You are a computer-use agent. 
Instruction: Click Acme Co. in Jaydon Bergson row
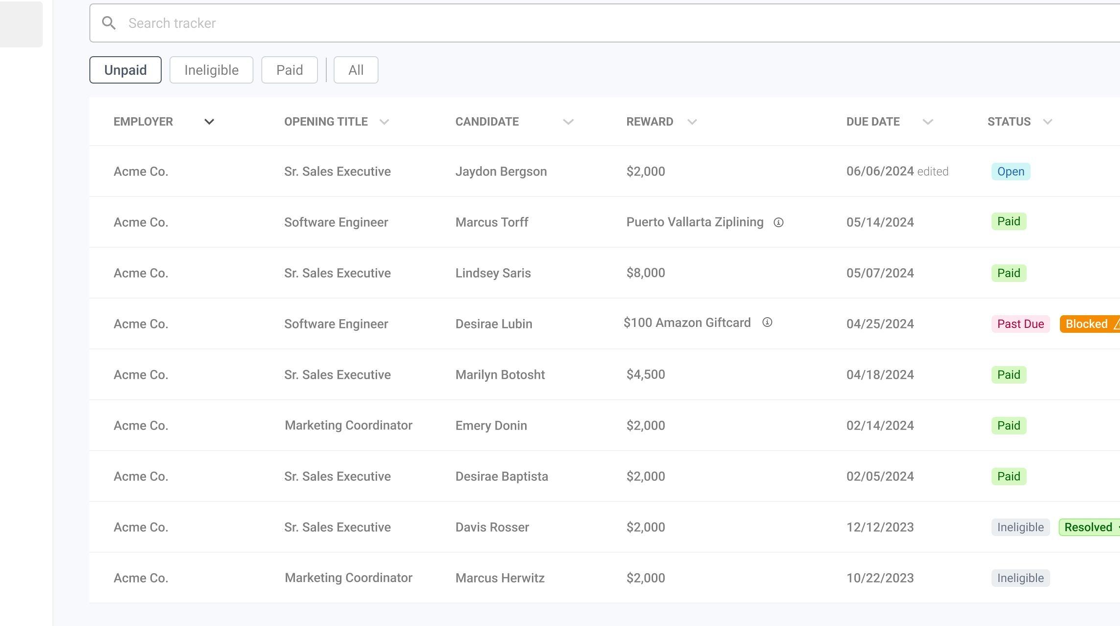pos(141,172)
